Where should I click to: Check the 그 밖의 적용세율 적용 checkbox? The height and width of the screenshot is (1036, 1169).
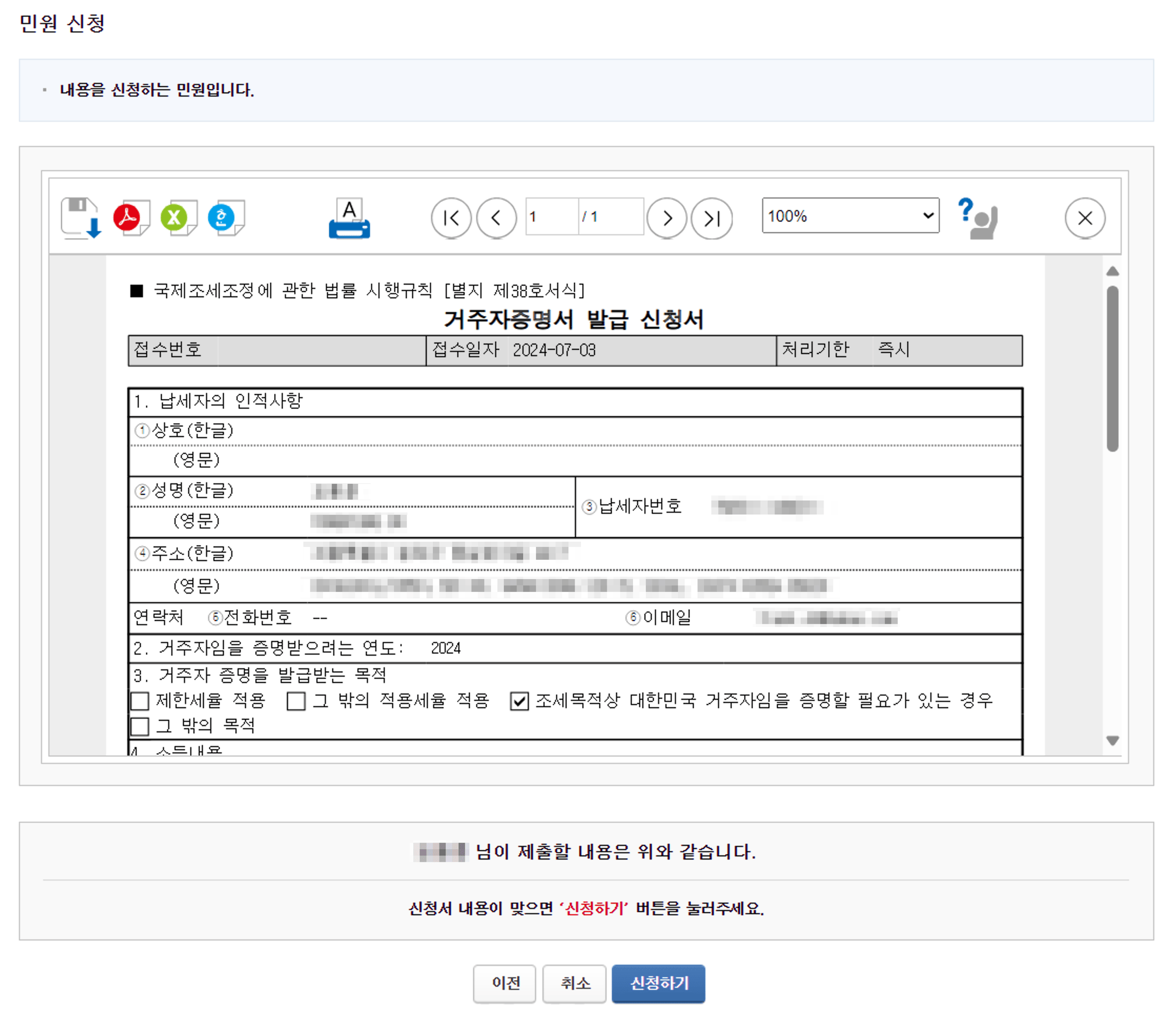(296, 701)
